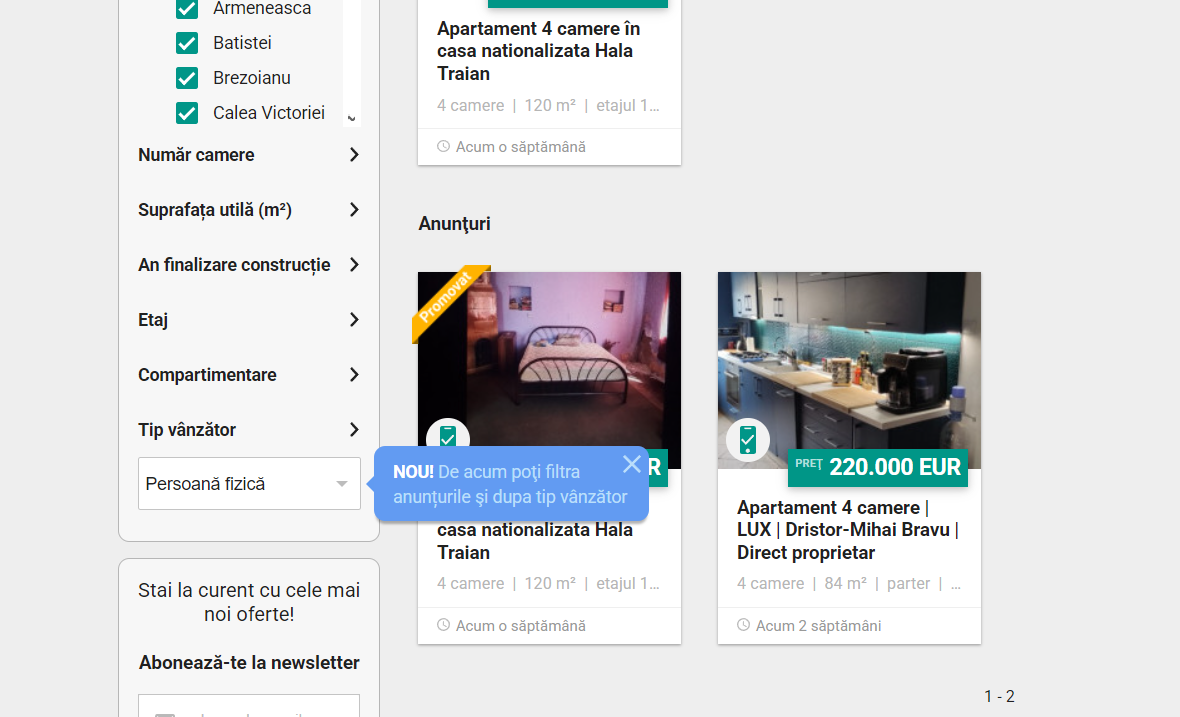Collapse the Tip vânzător filter

pos(249,430)
